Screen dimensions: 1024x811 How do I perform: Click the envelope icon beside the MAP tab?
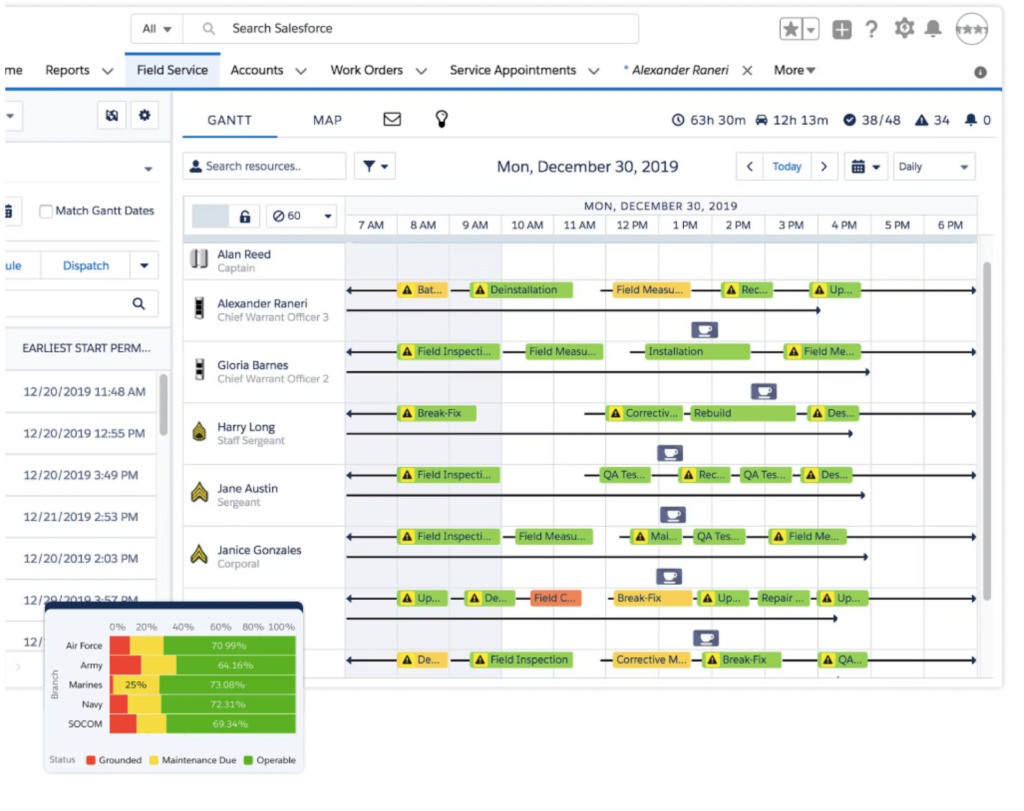(x=391, y=119)
